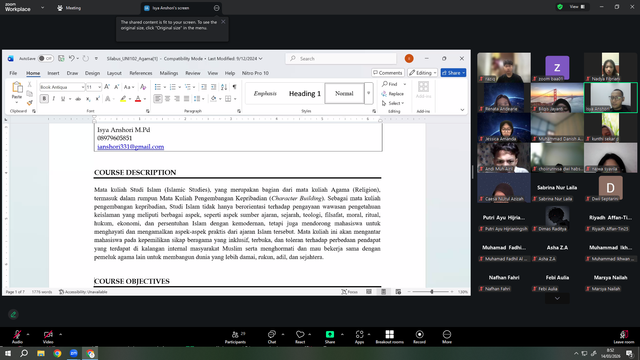Unmute the Zoom Audio microphone

(17, 337)
